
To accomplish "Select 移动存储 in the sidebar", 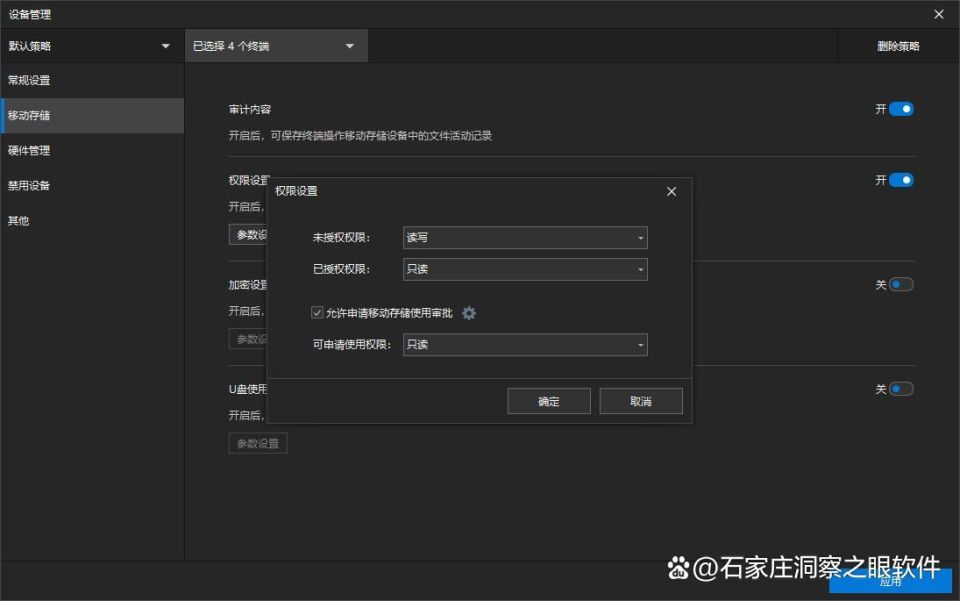I will click(92, 116).
